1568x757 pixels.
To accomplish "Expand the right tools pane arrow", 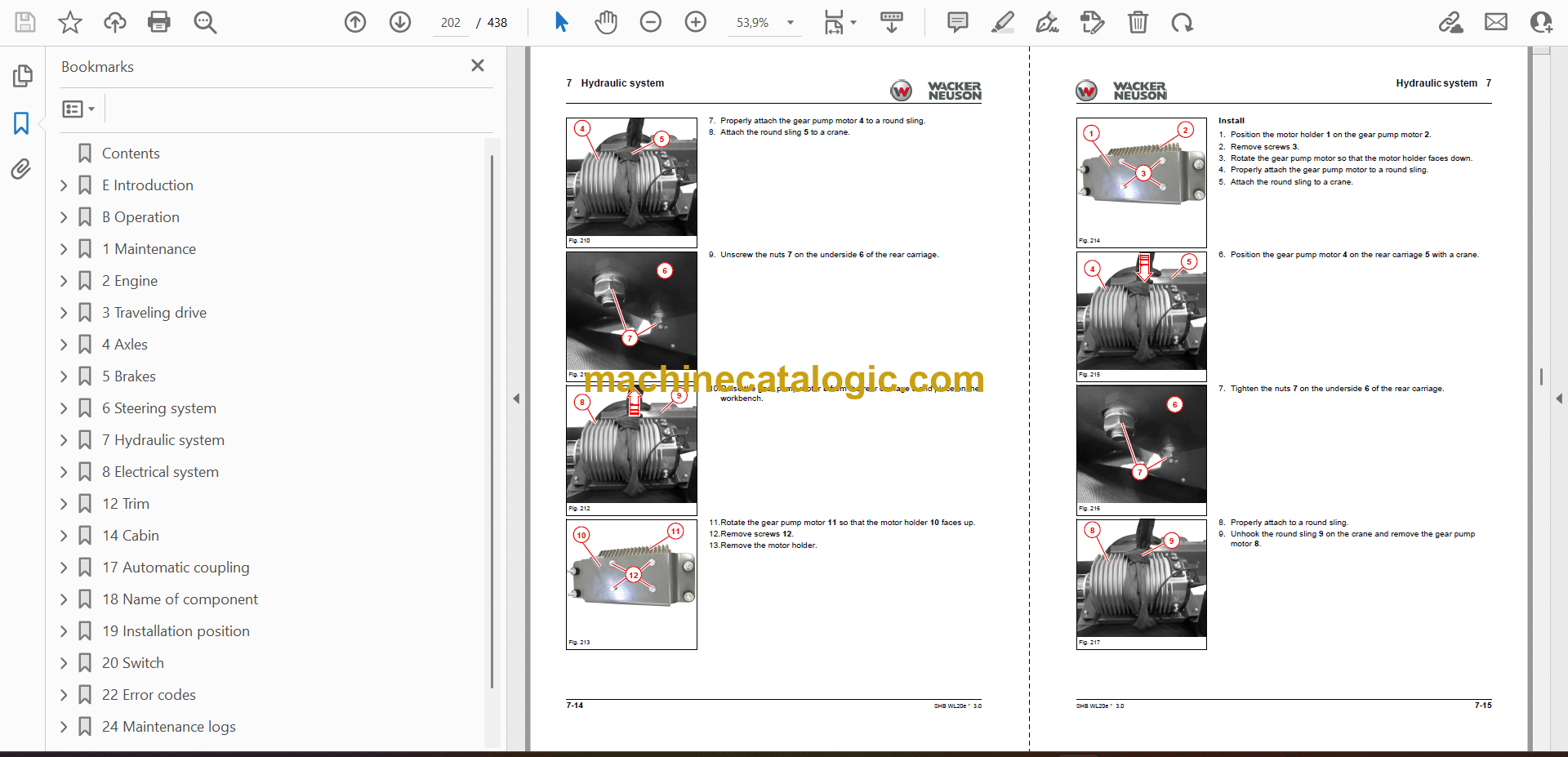I will (x=1559, y=399).
